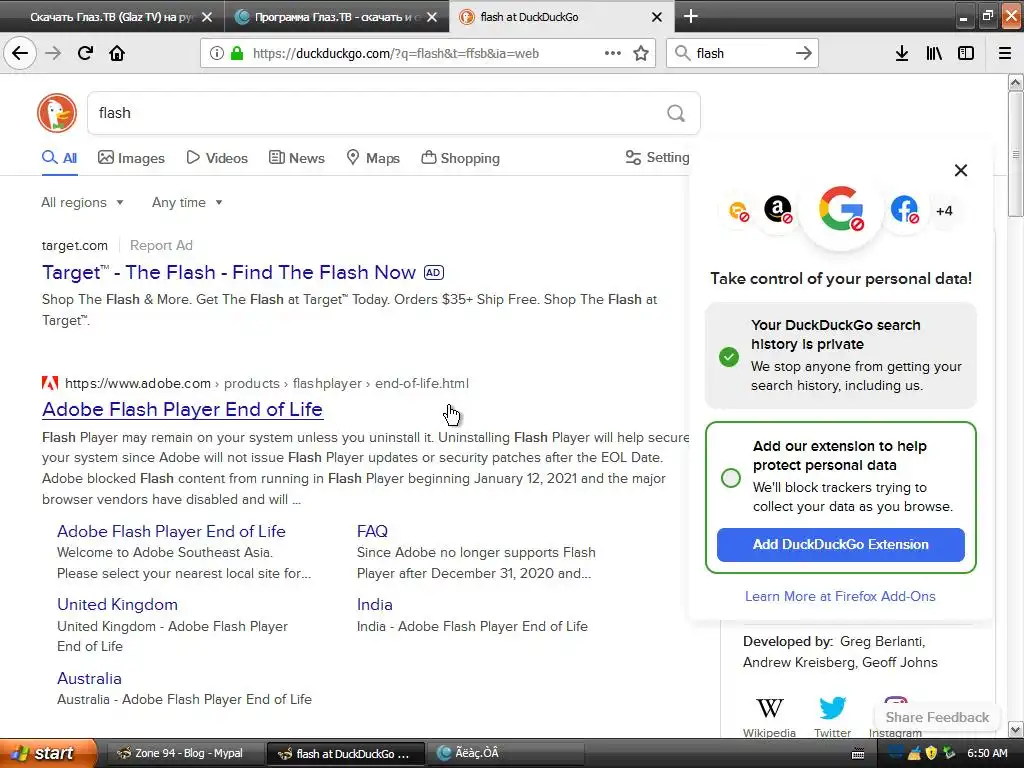This screenshot has height=768, width=1024.
Task: Click the 6:50 AM system clock
Action: (x=987, y=753)
